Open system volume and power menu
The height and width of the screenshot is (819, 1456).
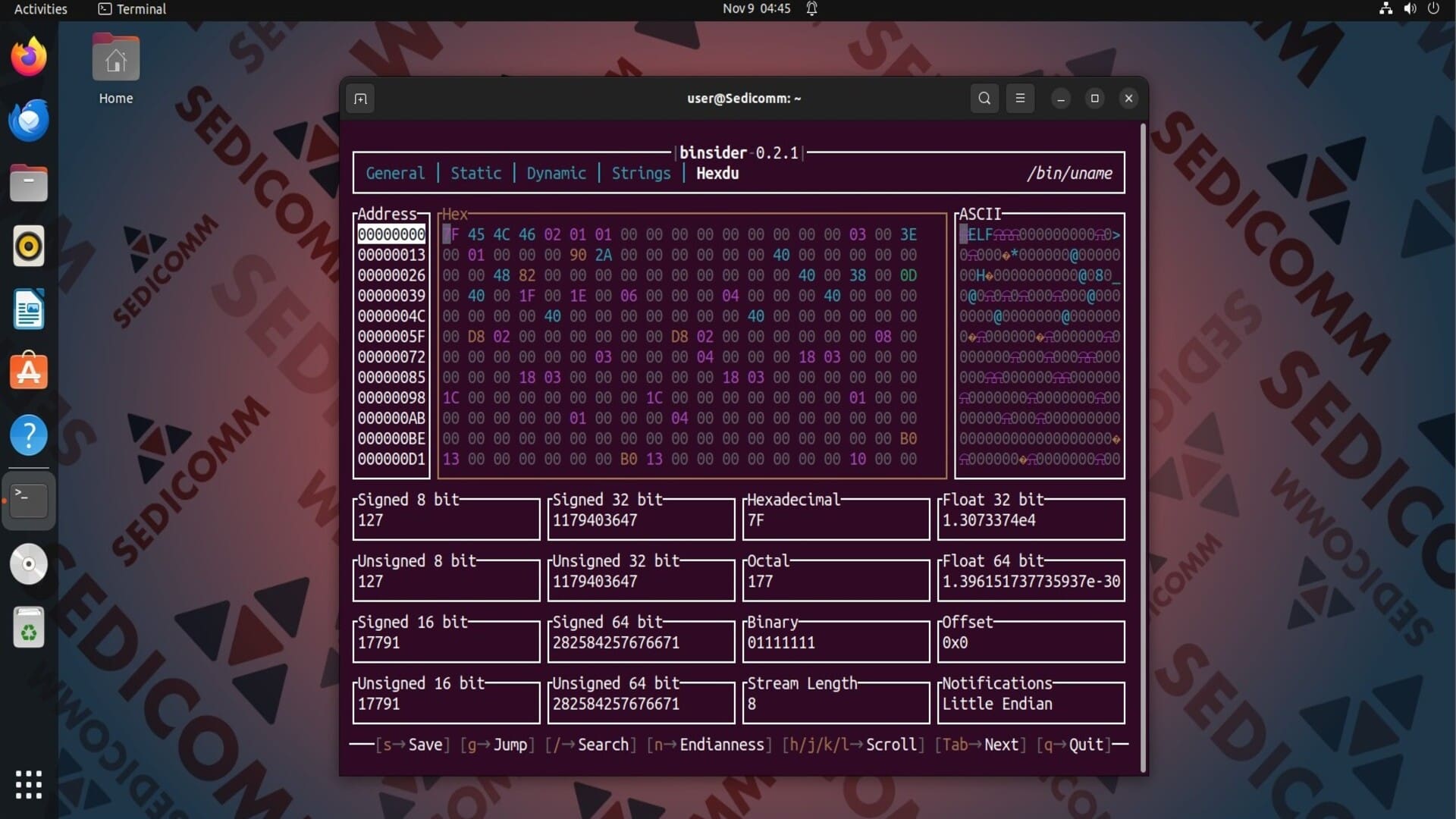coord(1409,9)
